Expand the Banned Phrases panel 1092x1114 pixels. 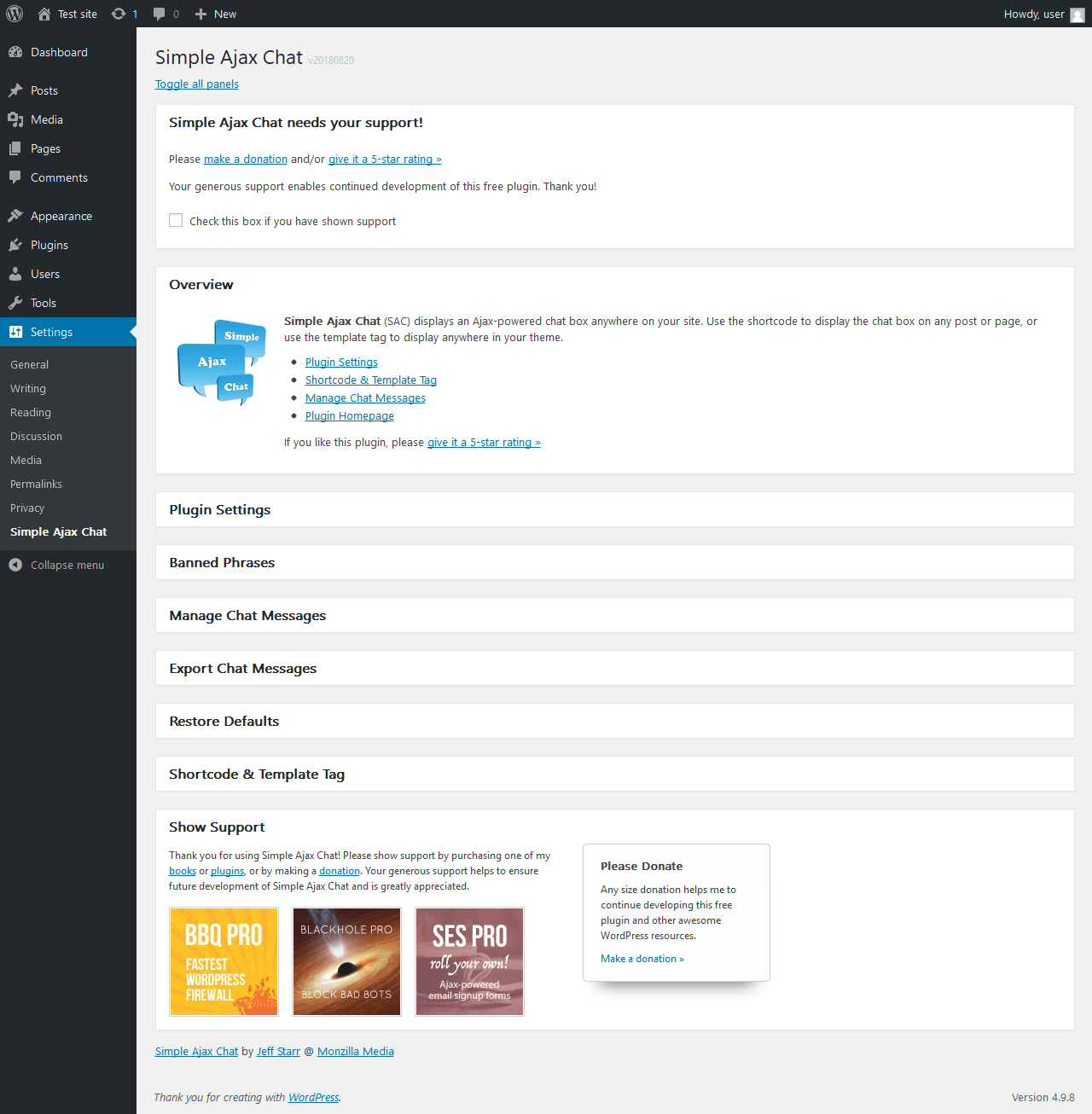point(614,562)
